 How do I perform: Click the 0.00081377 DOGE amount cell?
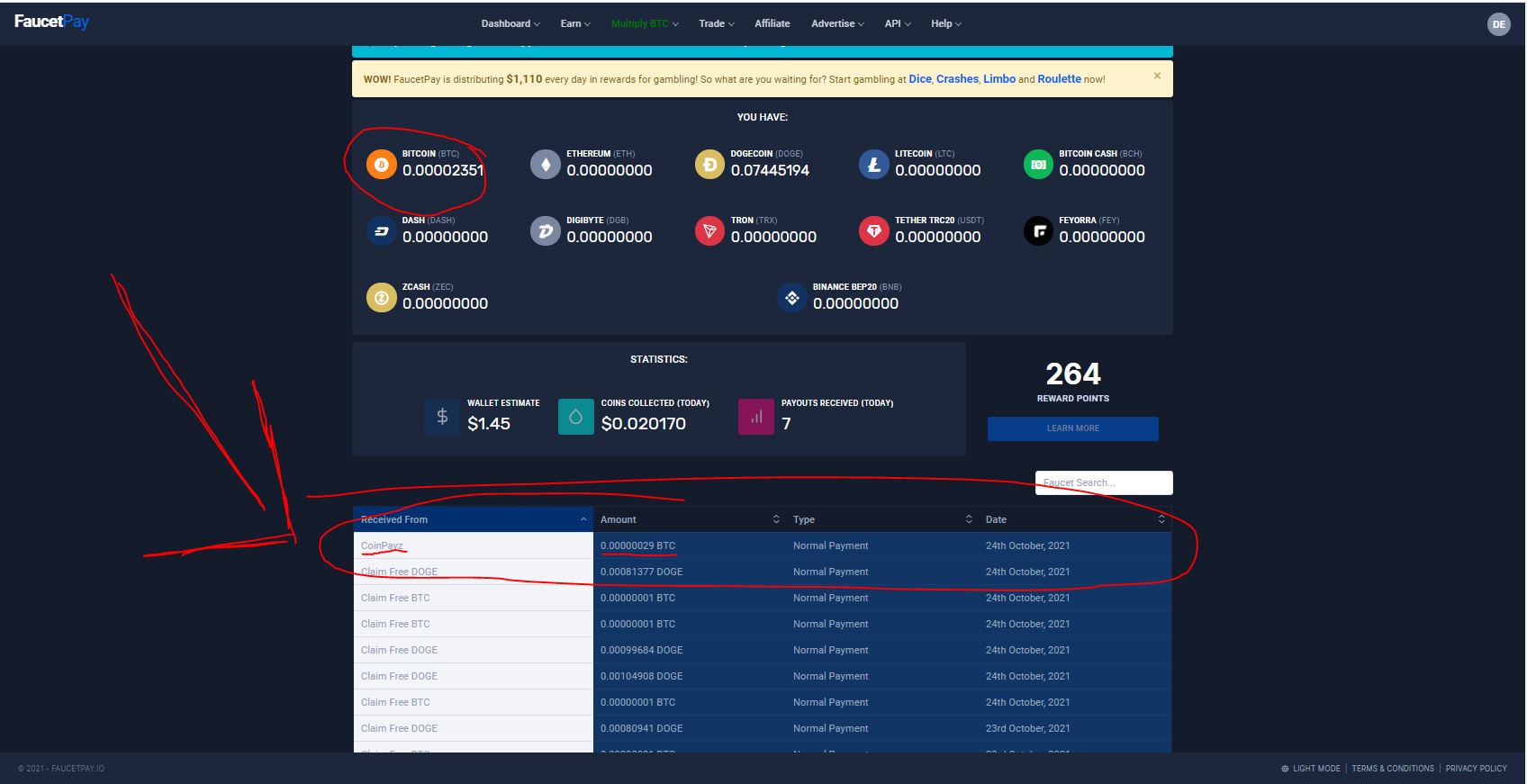[690, 572]
